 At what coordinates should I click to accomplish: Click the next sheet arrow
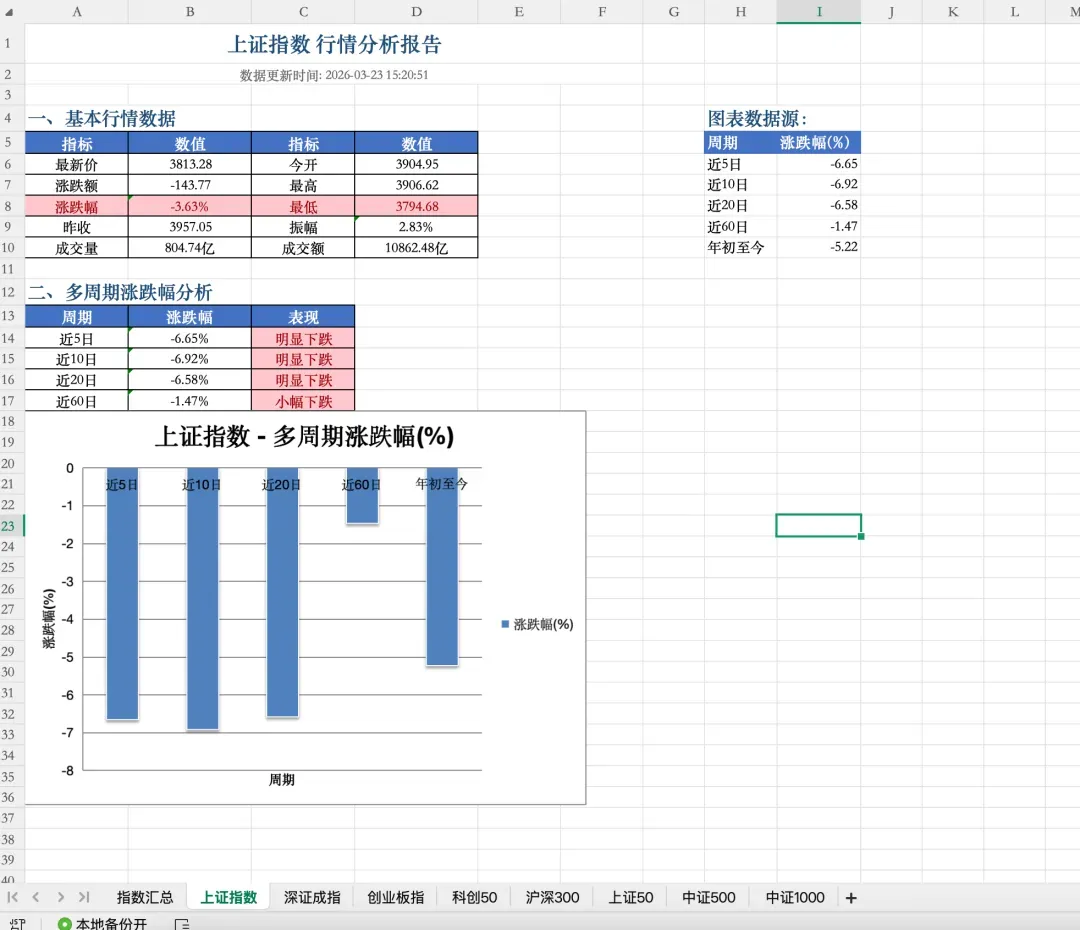point(60,897)
